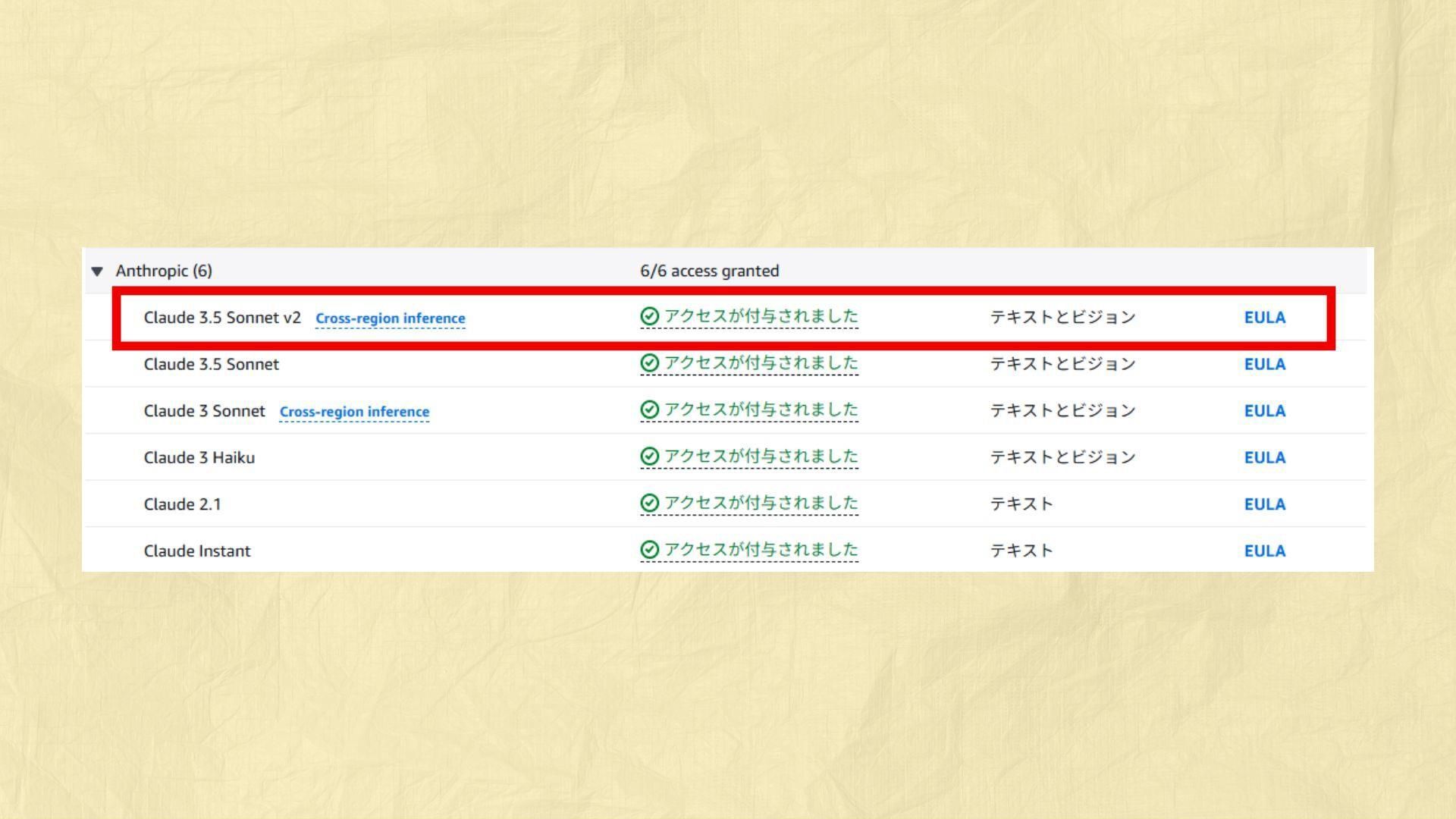Click the modality text in the Claude 3.5 Sonnet row
Viewport: 1456px width, 819px height.
pos(1063,364)
